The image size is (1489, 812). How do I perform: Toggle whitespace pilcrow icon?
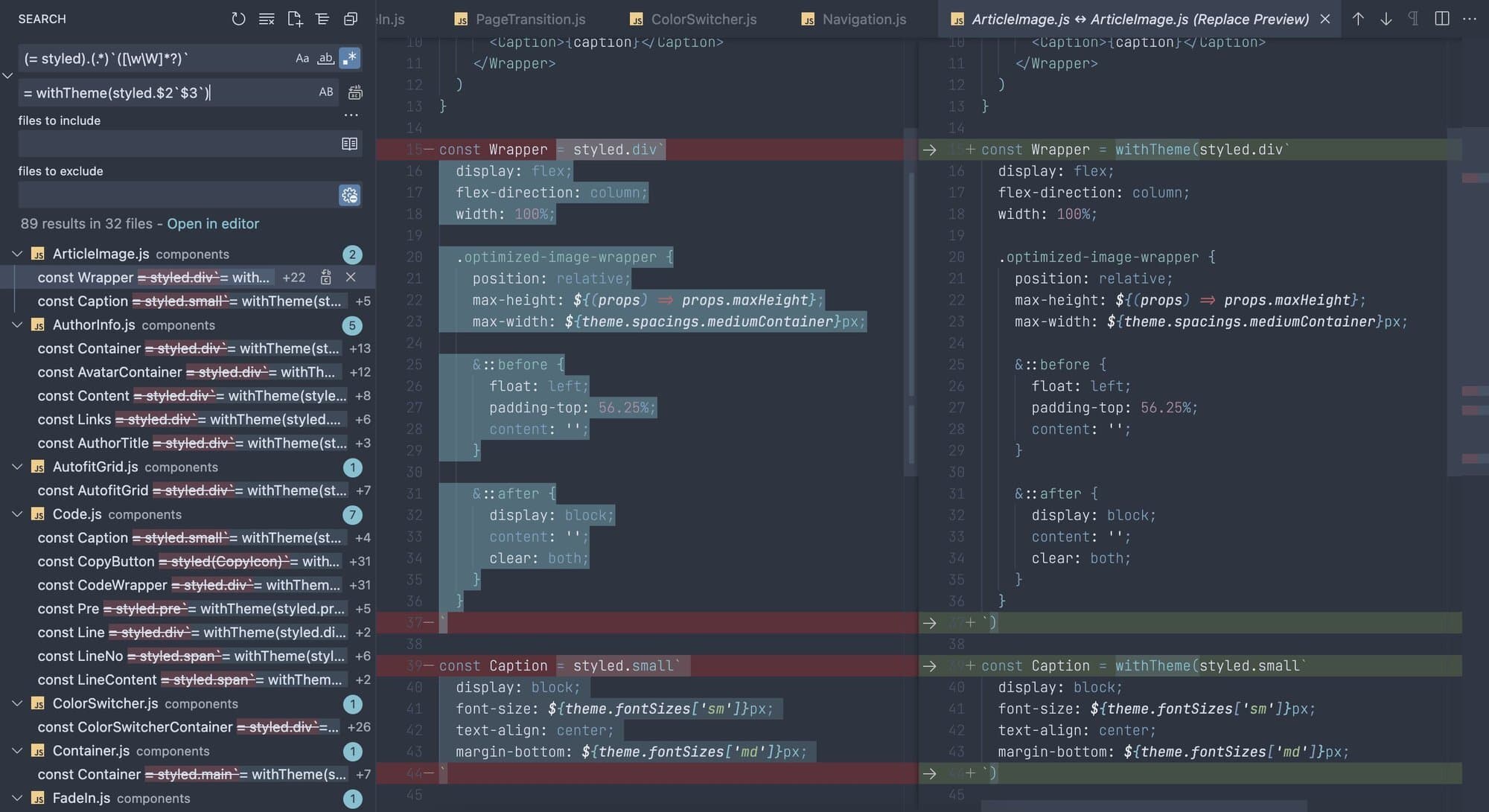point(1414,19)
